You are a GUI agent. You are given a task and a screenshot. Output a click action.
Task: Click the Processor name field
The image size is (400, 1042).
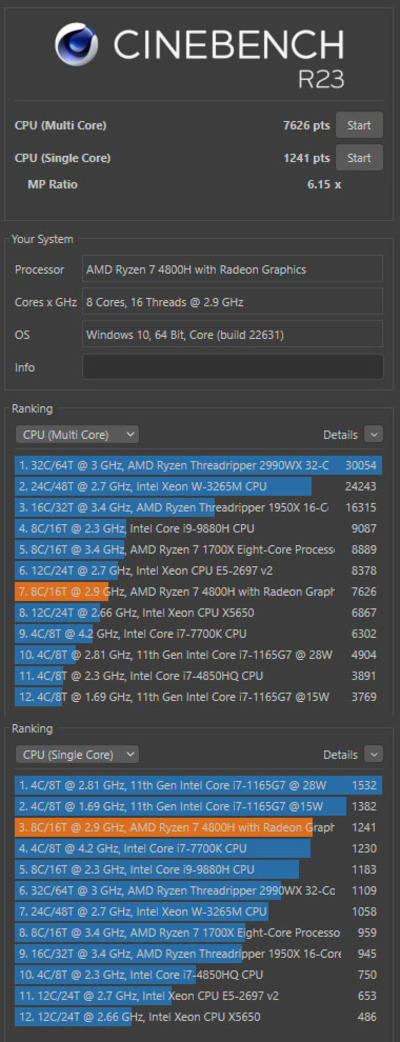[x=233, y=269]
